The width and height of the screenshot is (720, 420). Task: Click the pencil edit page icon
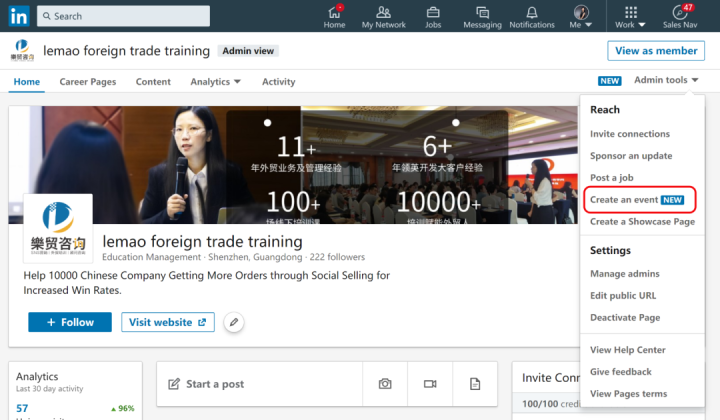[x=234, y=322]
